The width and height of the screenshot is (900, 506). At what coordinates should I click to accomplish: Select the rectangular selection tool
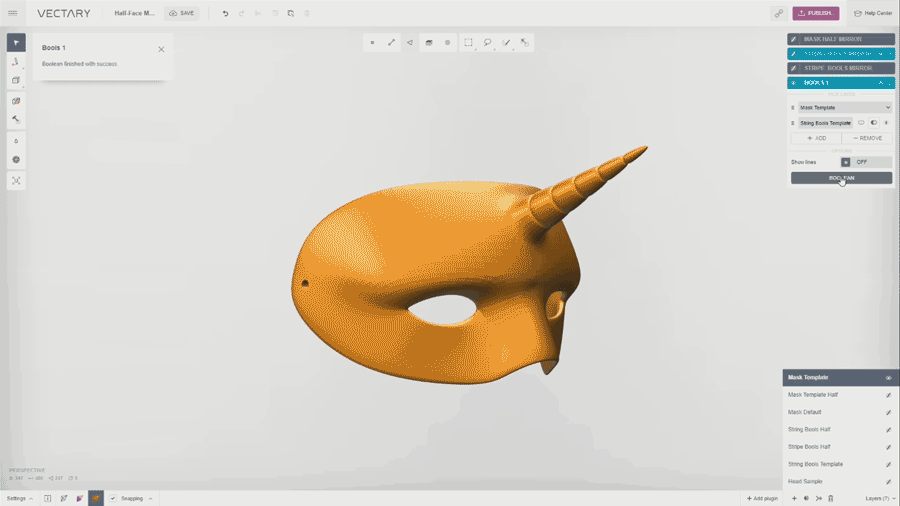(x=468, y=43)
